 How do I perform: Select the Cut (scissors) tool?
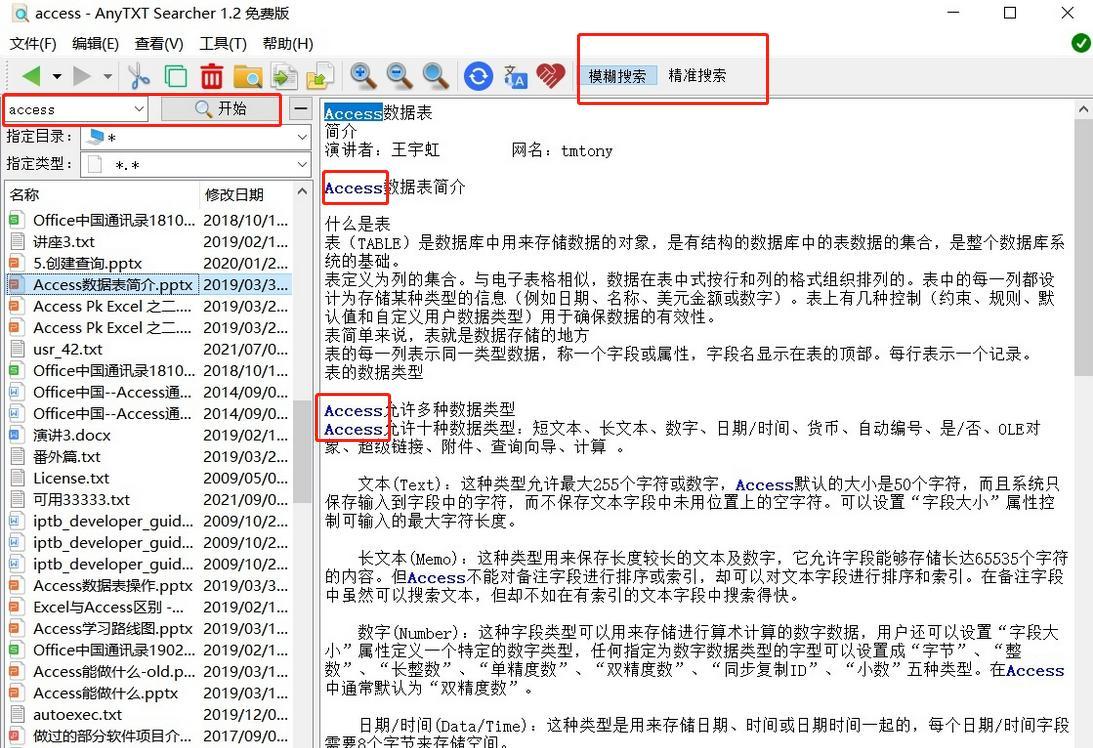pos(138,75)
